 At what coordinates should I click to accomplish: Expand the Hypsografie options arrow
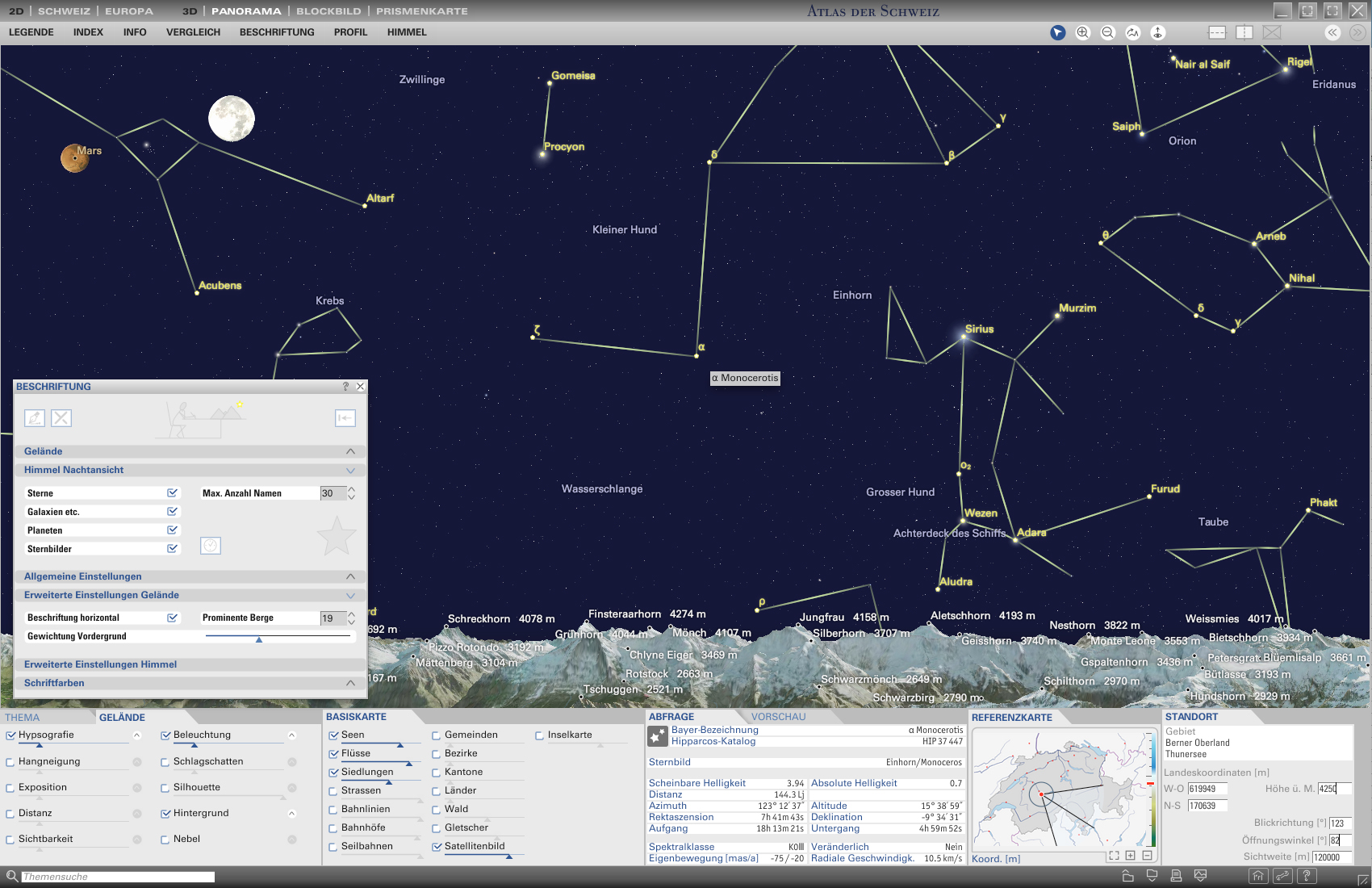(137, 735)
